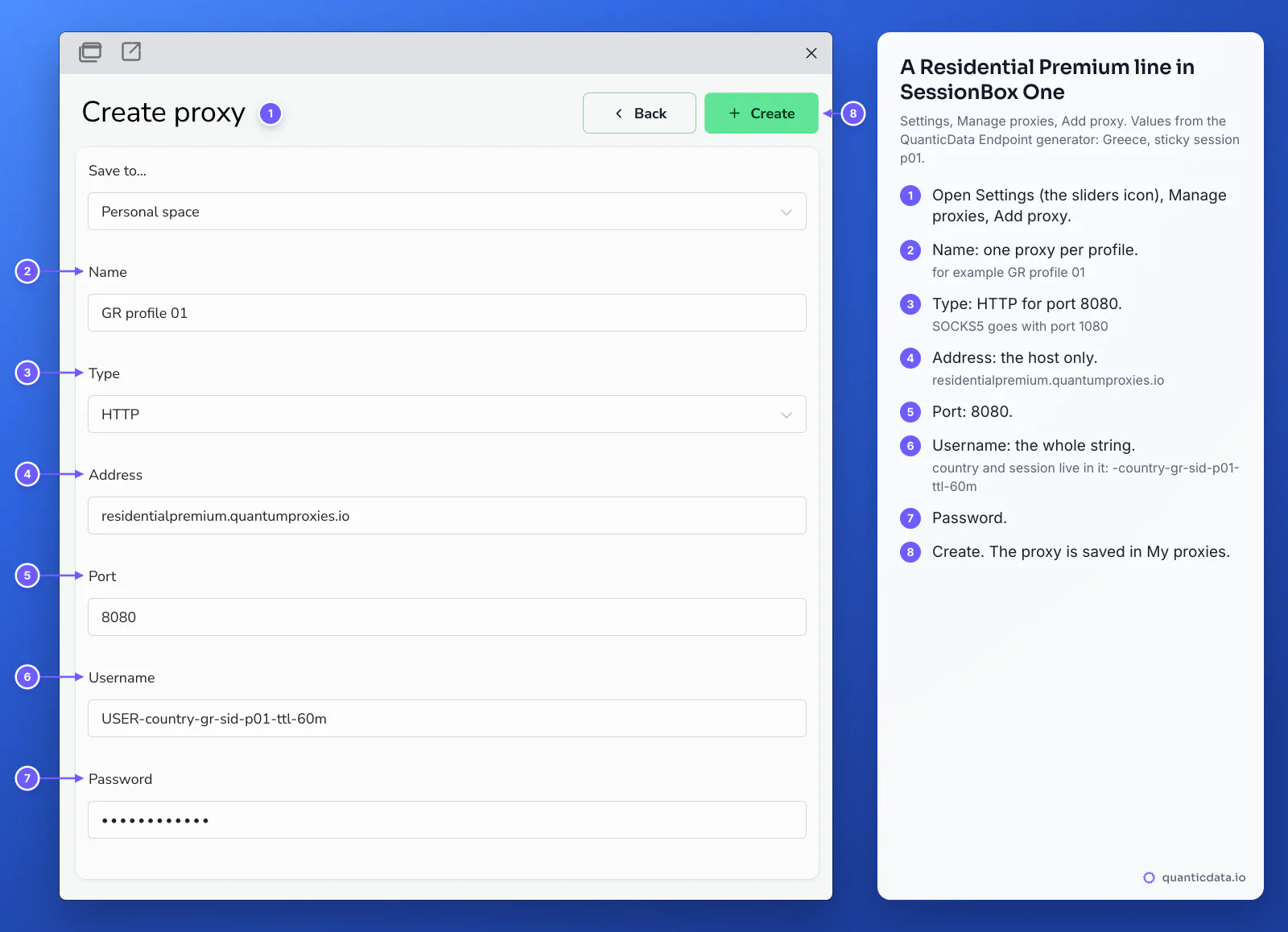Click the green Create button
The width and height of the screenshot is (1288, 932).
pos(762,113)
